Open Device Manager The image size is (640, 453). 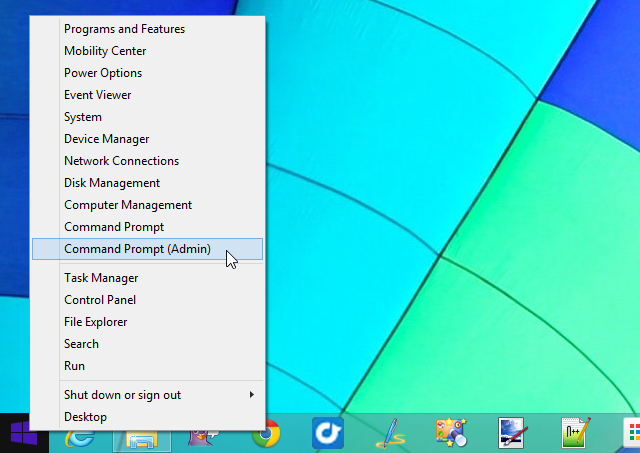pyautogui.click(x=147, y=139)
